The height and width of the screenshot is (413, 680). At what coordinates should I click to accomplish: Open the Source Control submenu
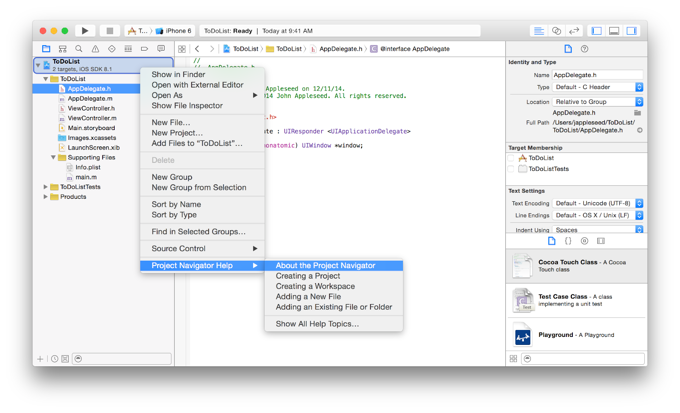202,248
